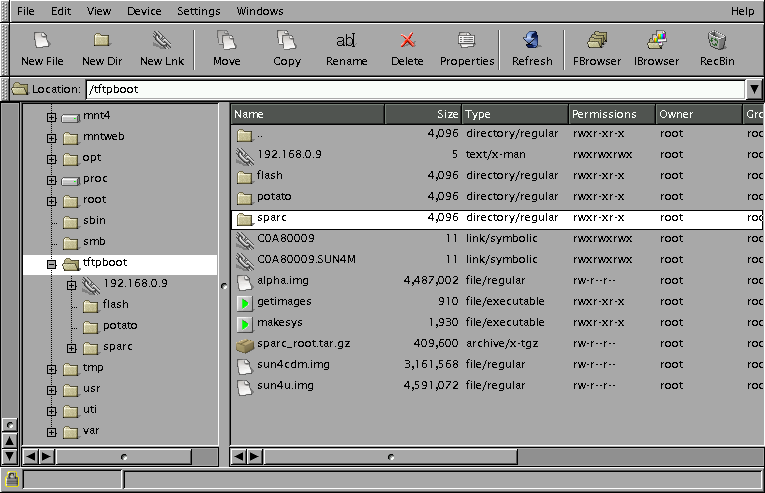Open the Location path dropdown arrow
Screen dimensions: 765x493
coord(754,89)
